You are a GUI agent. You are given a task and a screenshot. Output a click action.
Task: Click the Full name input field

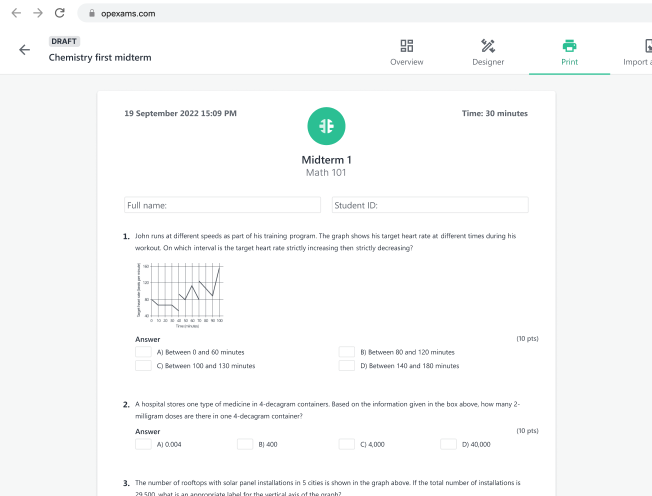[x=222, y=205]
